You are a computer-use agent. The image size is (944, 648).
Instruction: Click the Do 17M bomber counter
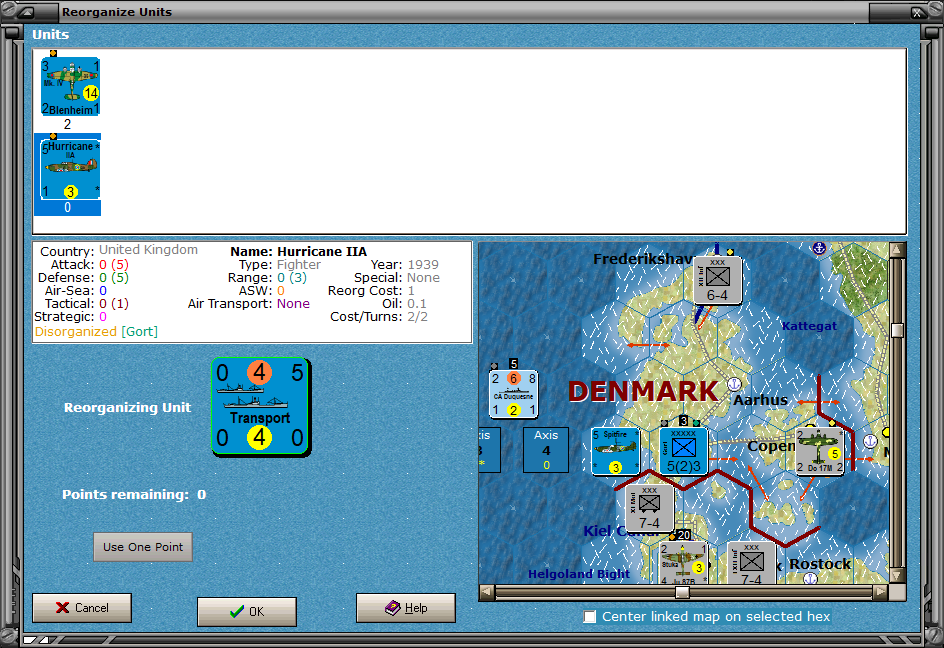tap(819, 451)
